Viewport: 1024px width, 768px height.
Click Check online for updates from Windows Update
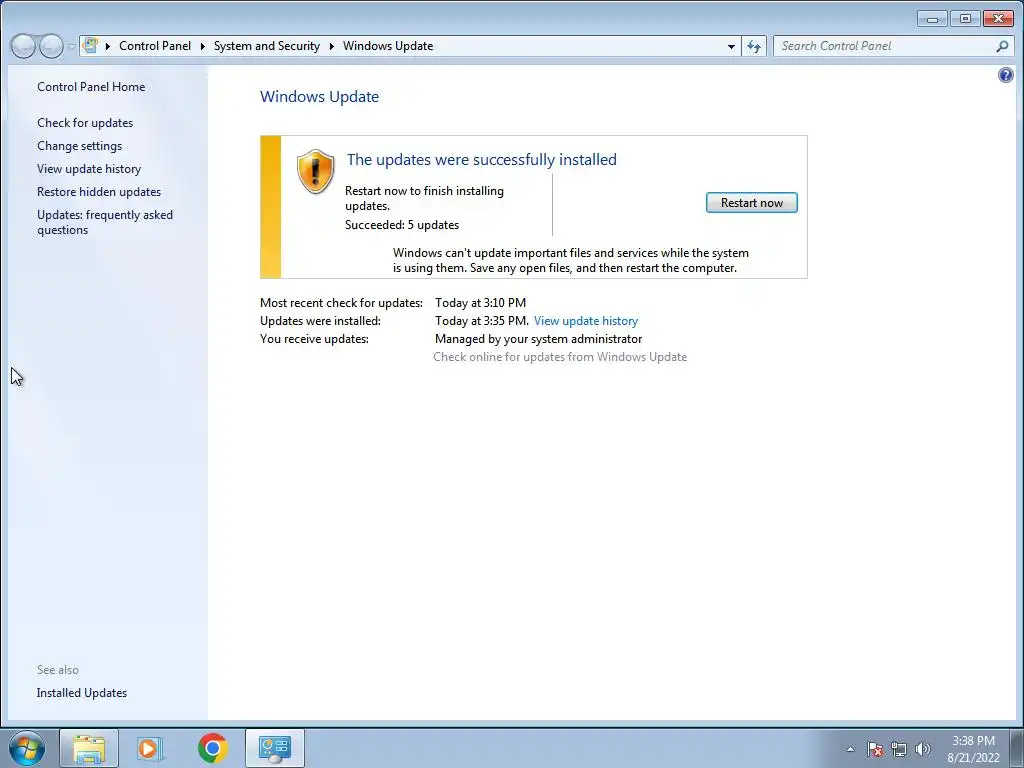point(560,357)
